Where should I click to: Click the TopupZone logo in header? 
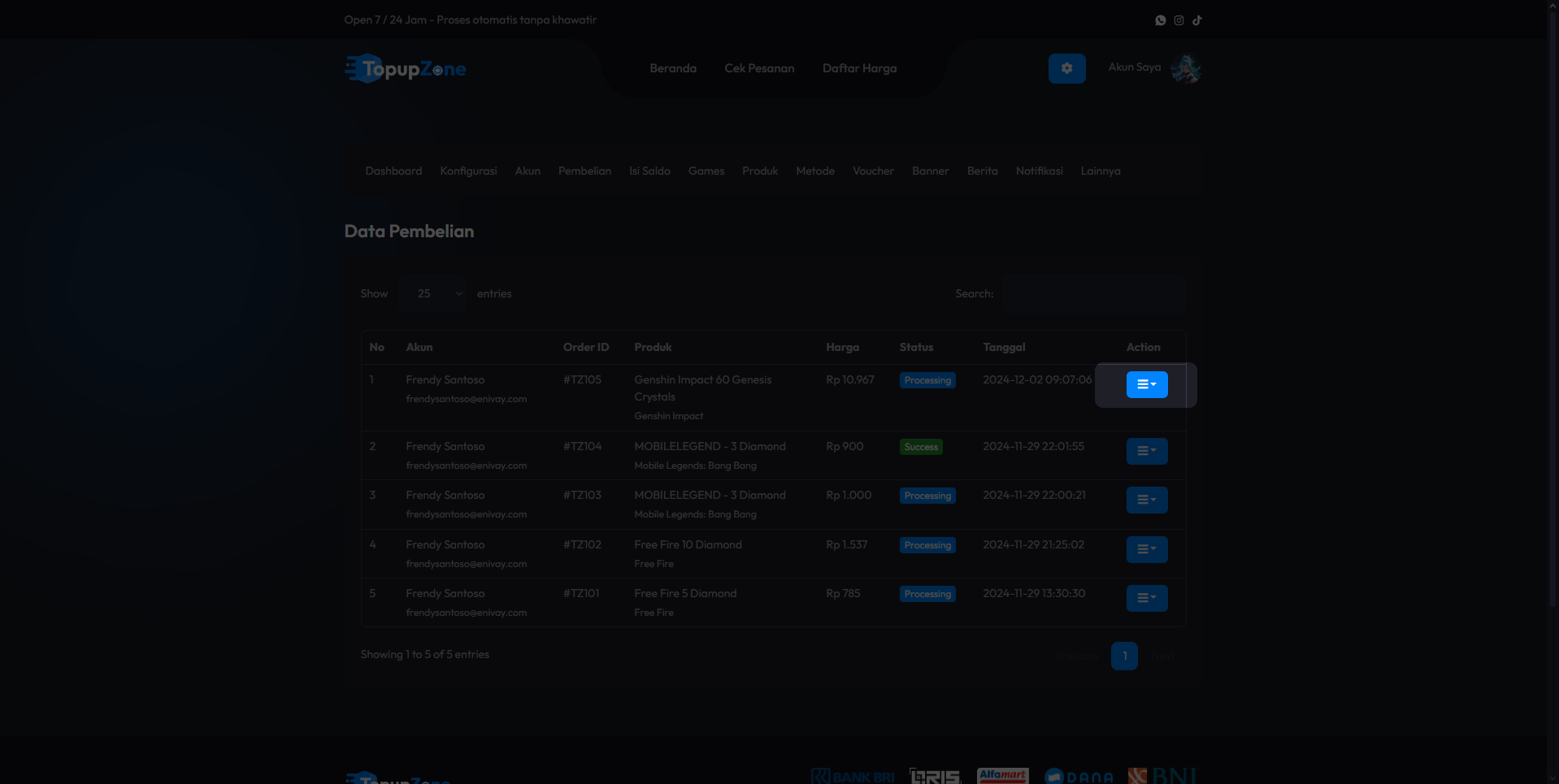tap(405, 69)
